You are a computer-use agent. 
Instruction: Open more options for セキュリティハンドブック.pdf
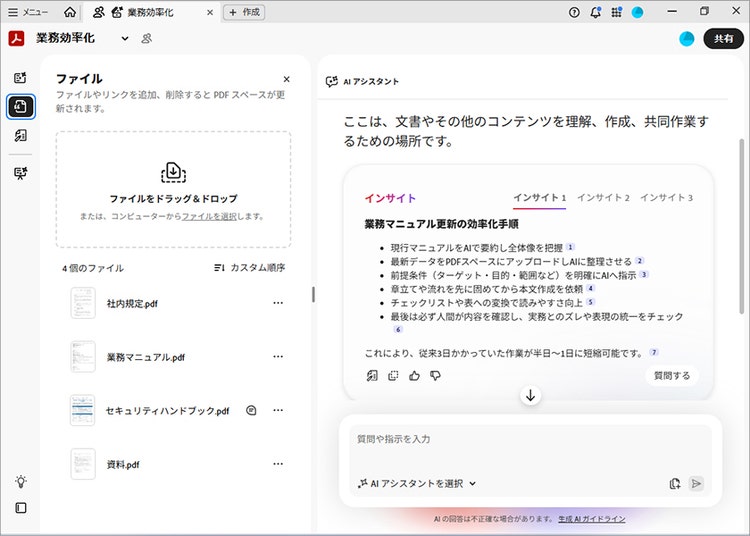coord(278,410)
